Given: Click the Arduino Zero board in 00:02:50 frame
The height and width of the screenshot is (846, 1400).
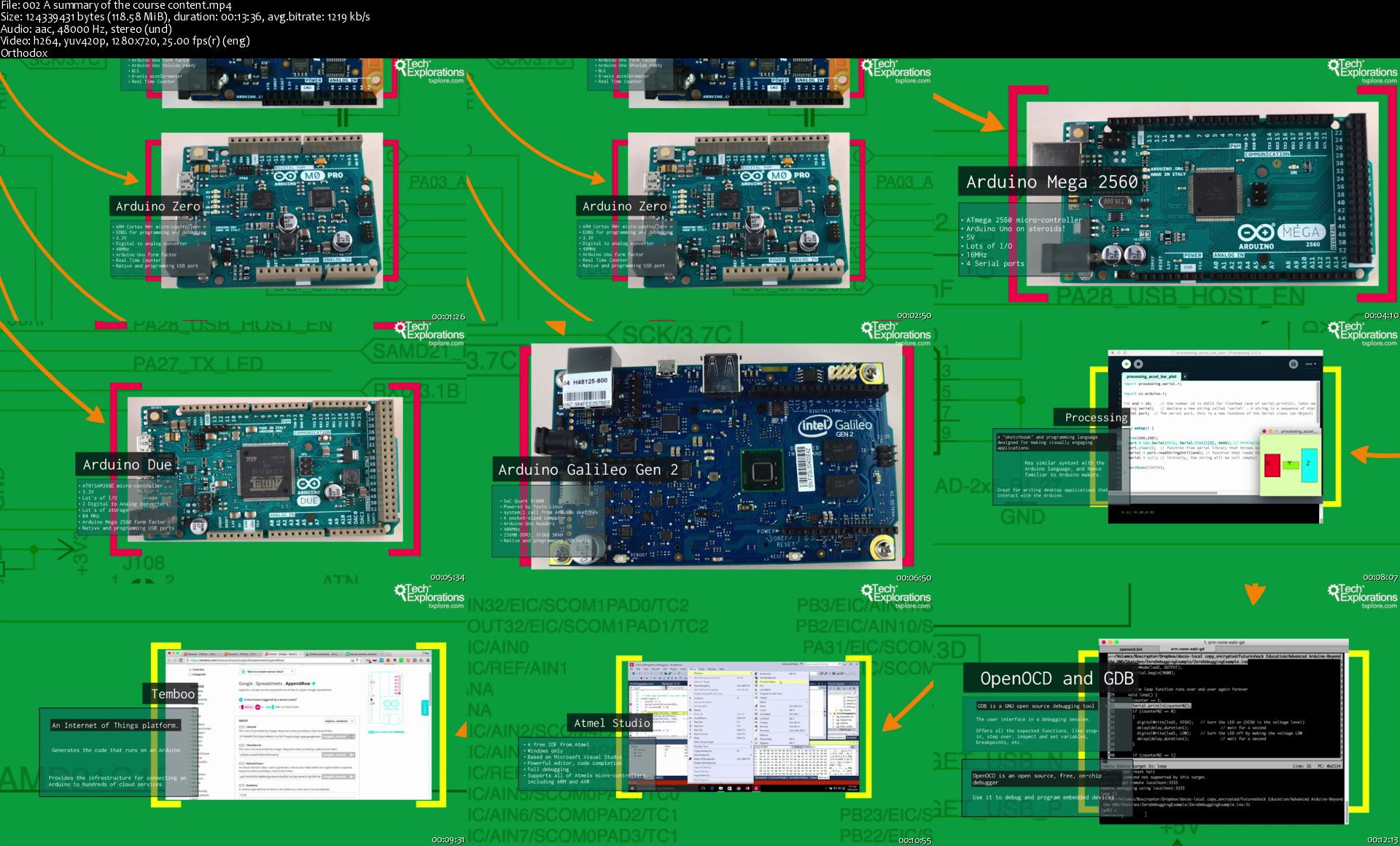Looking at the screenshot, I should pos(739,210).
